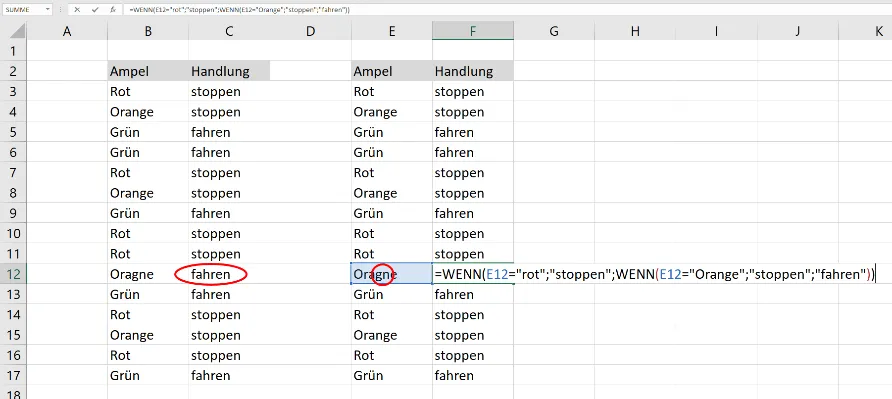Select cell C8 containing stoppen
The height and width of the screenshot is (399, 892).
click(x=229, y=194)
